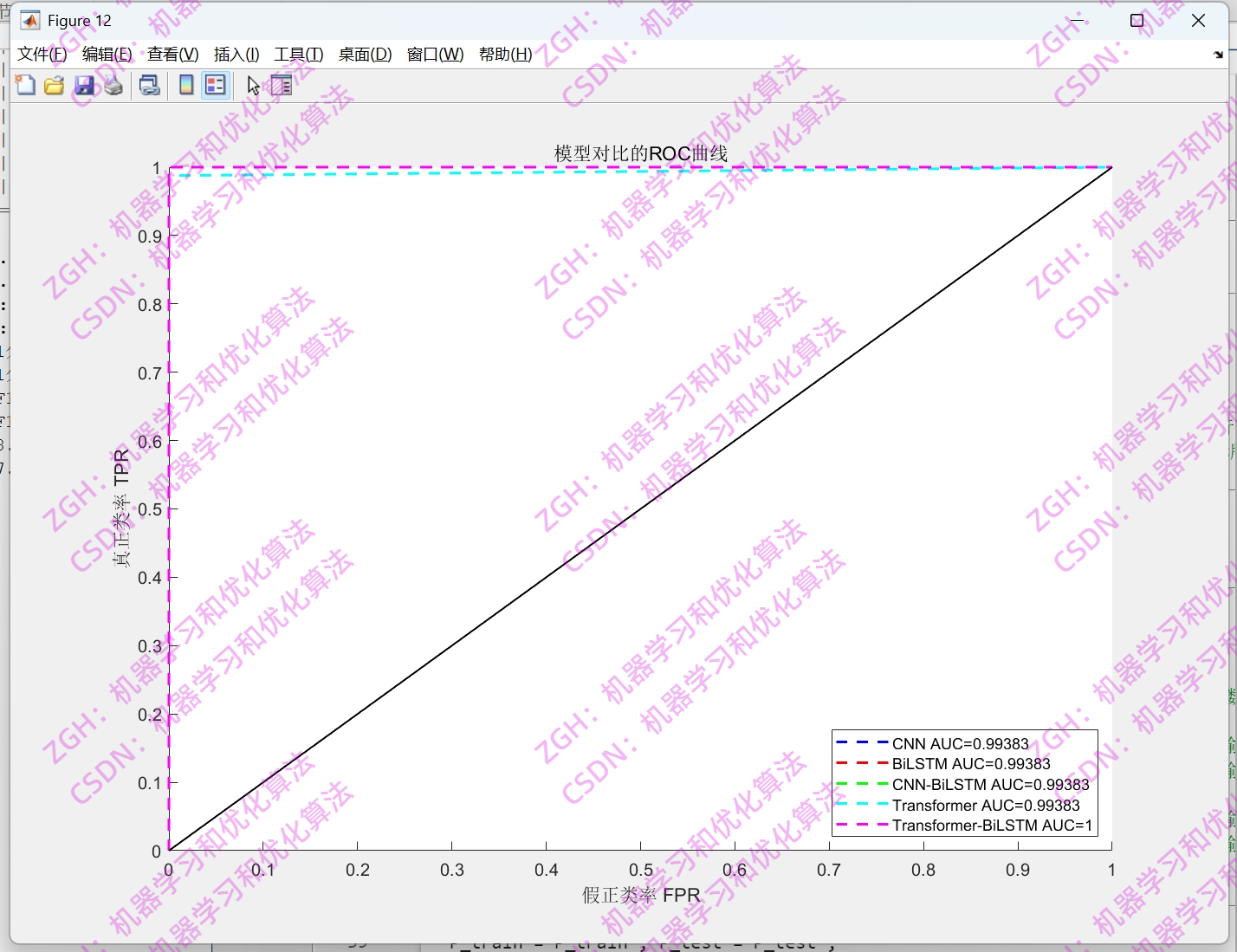This screenshot has width=1237, height=952.
Task: Open the 桌面(D) menu
Action: (x=364, y=54)
